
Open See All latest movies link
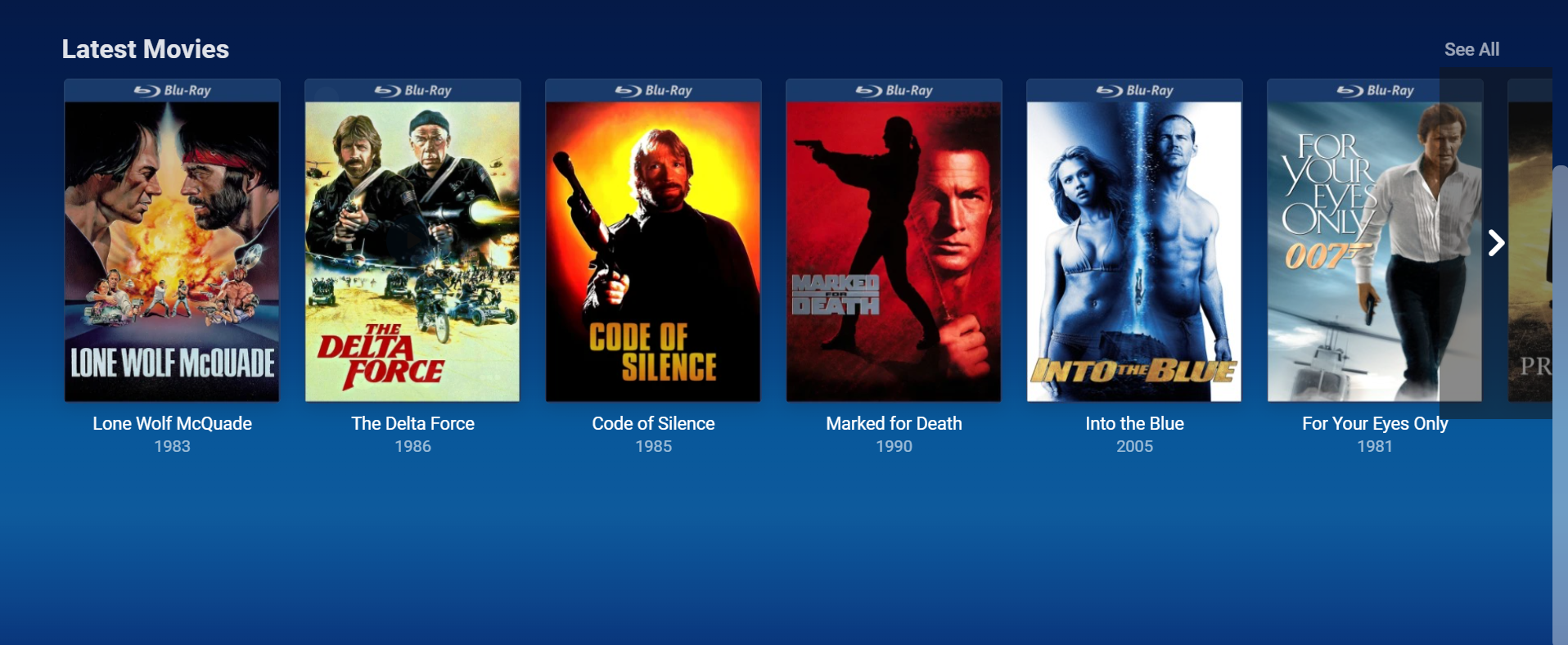(1471, 49)
